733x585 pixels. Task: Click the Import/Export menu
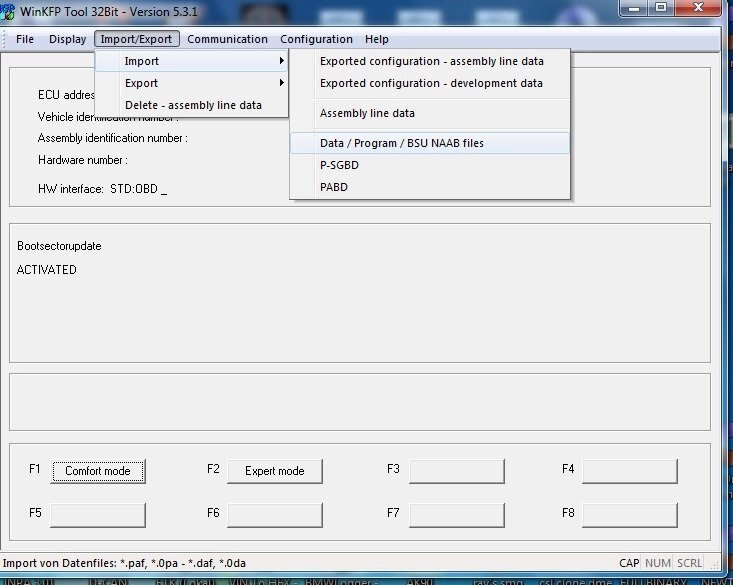click(137, 39)
